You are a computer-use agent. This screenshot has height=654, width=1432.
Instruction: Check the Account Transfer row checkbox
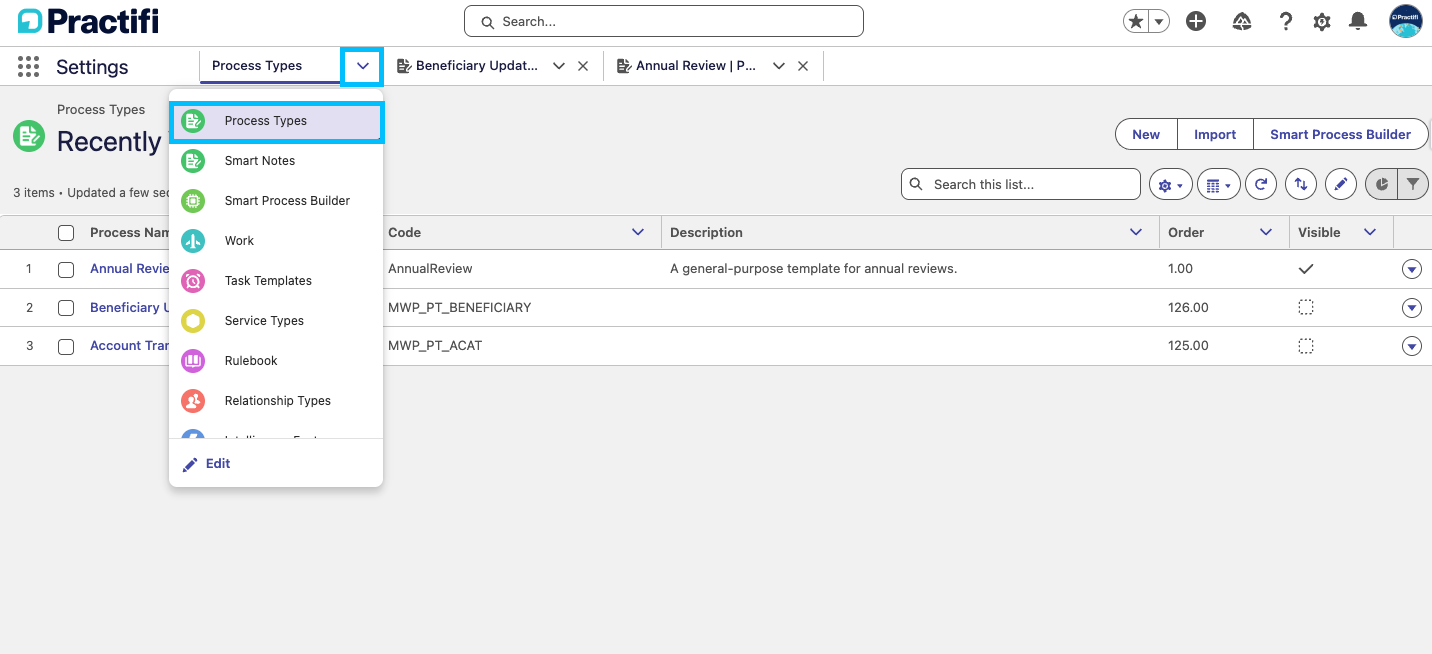(x=66, y=347)
